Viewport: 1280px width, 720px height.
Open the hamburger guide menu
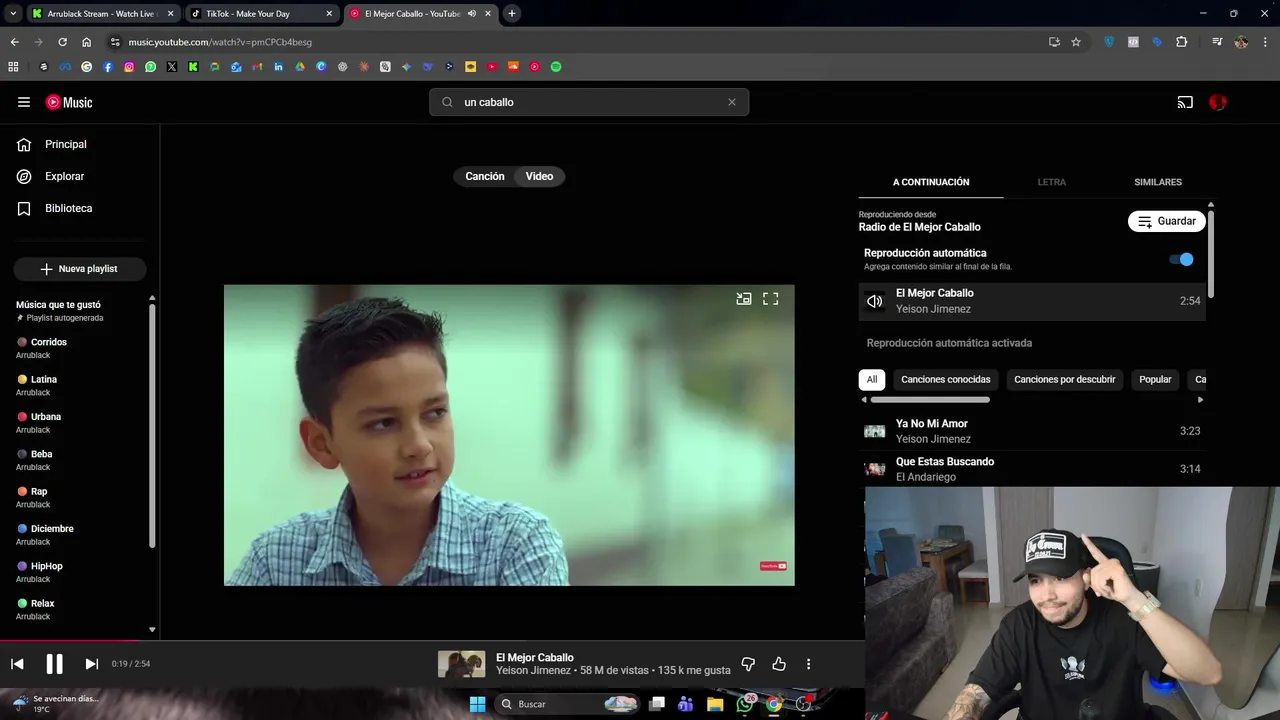click(x=24, y=102)
